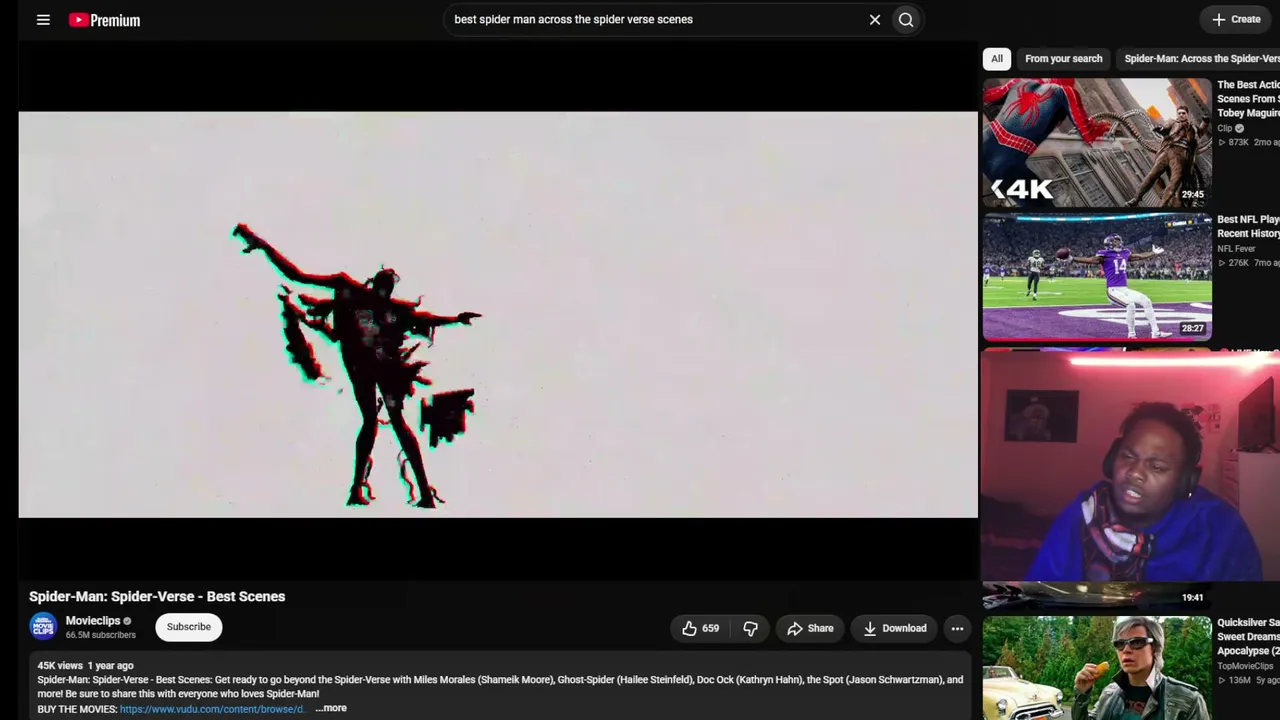Open the Spider-Man 4K action scenes thumbnail

point(1097,142)
